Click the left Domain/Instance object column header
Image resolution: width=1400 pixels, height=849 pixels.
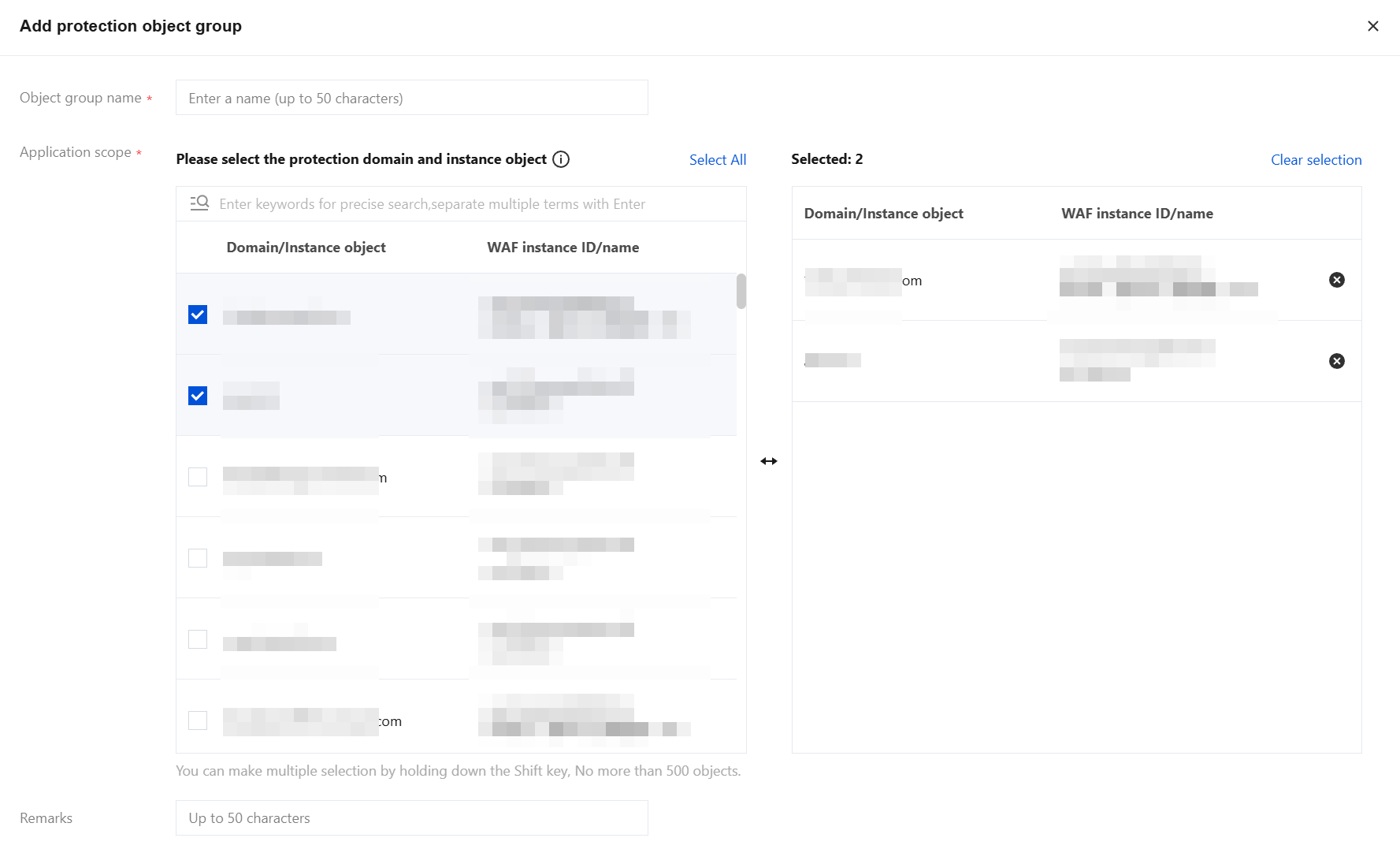tap(306, 248)
